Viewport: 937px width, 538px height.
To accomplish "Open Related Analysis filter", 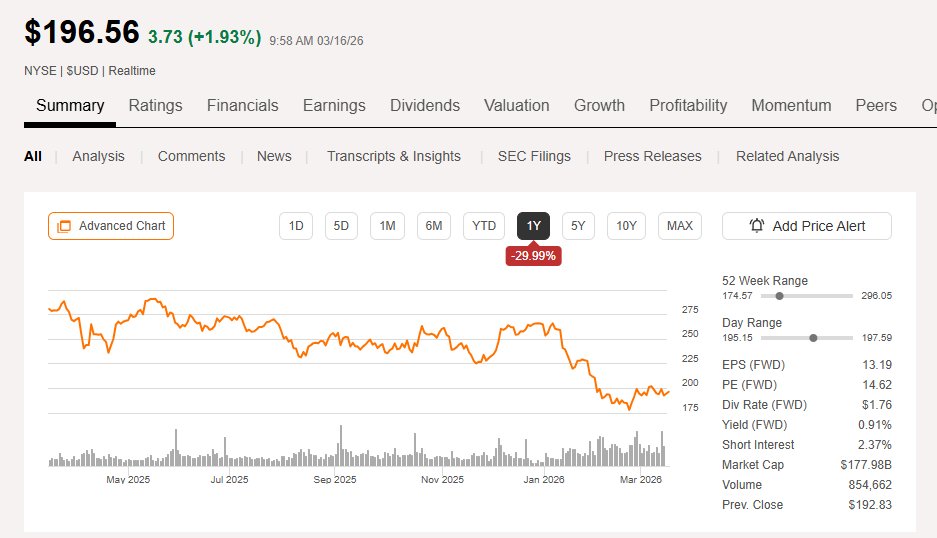I will 788,157.
